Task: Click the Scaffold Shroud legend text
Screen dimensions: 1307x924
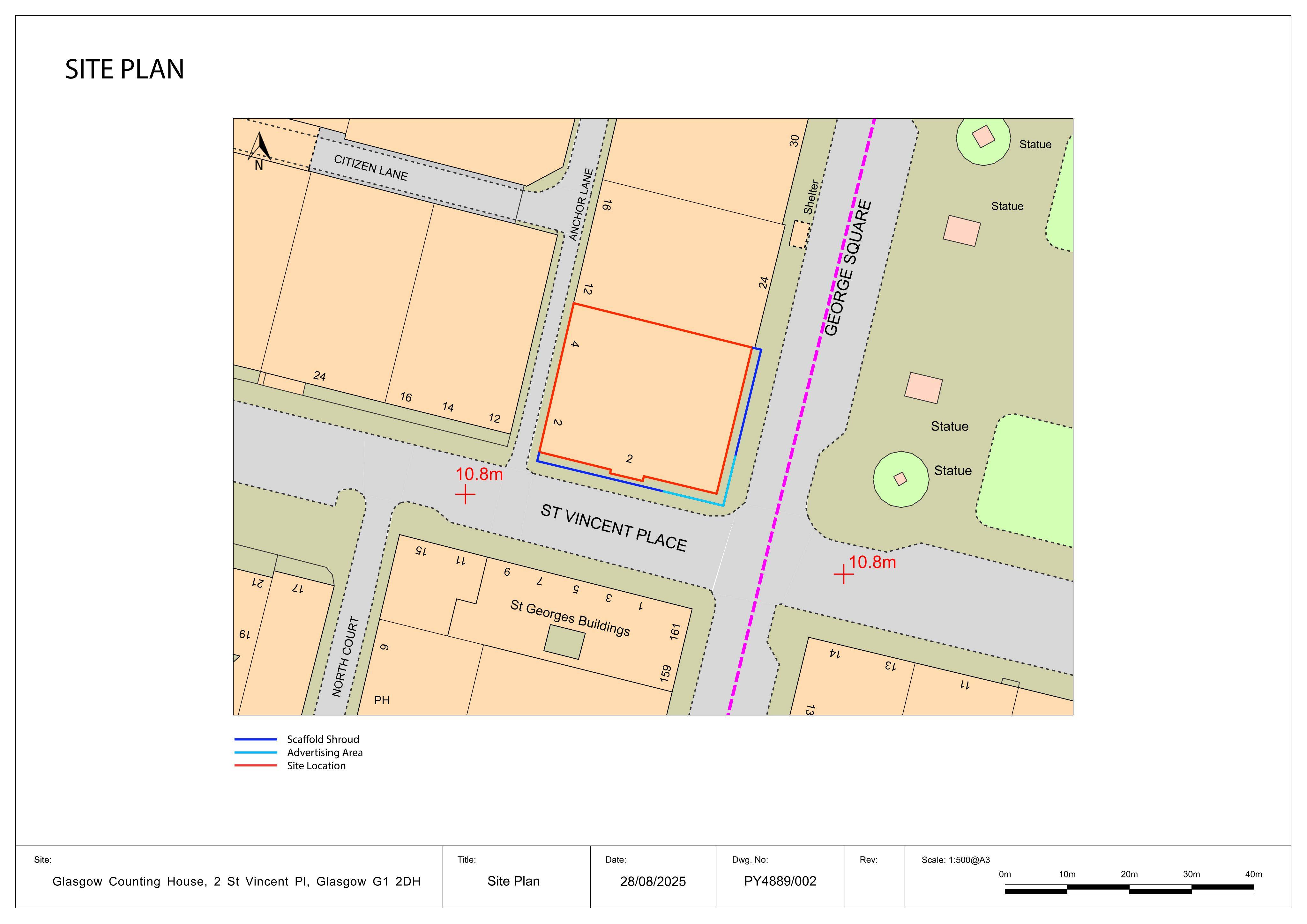Action: coord(323,740)
